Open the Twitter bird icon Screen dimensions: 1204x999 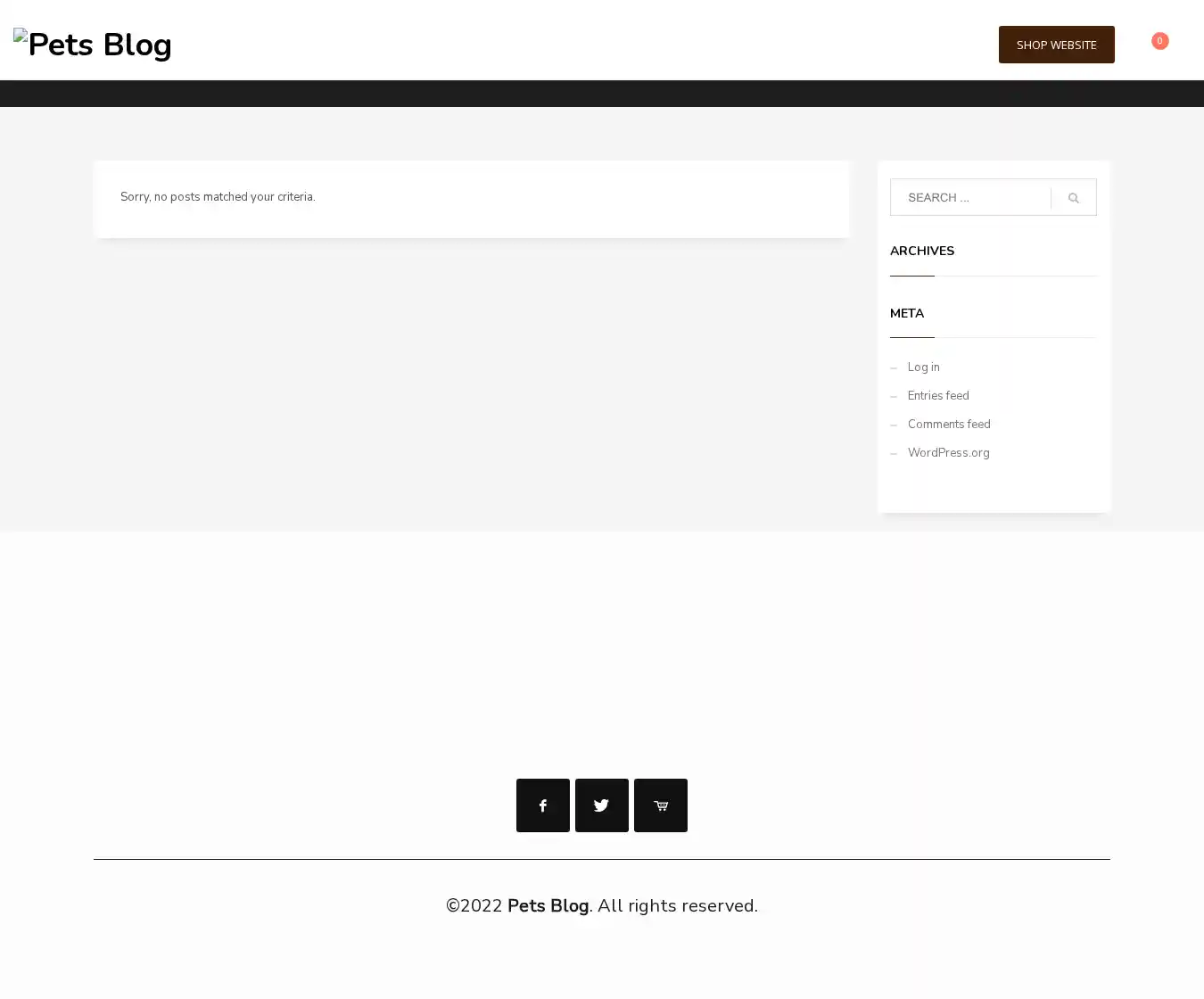point(601,805)
